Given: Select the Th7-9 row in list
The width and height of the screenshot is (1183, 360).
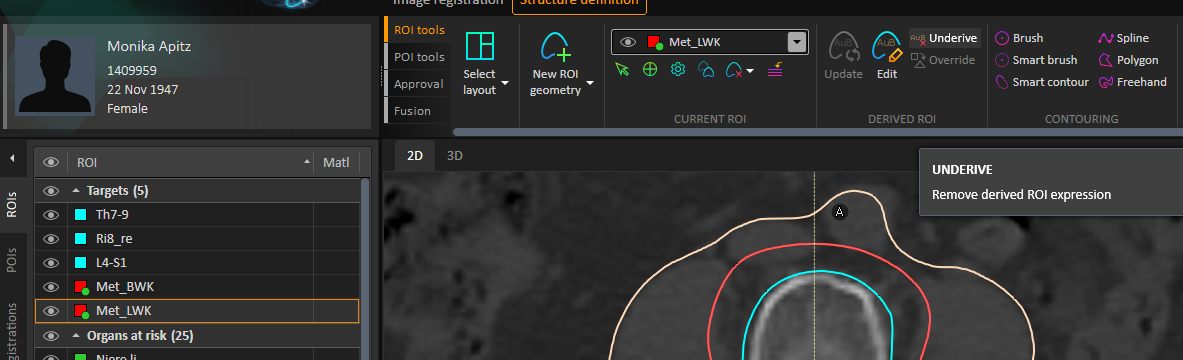Looking at the screenshot, I should coord(197,215).
